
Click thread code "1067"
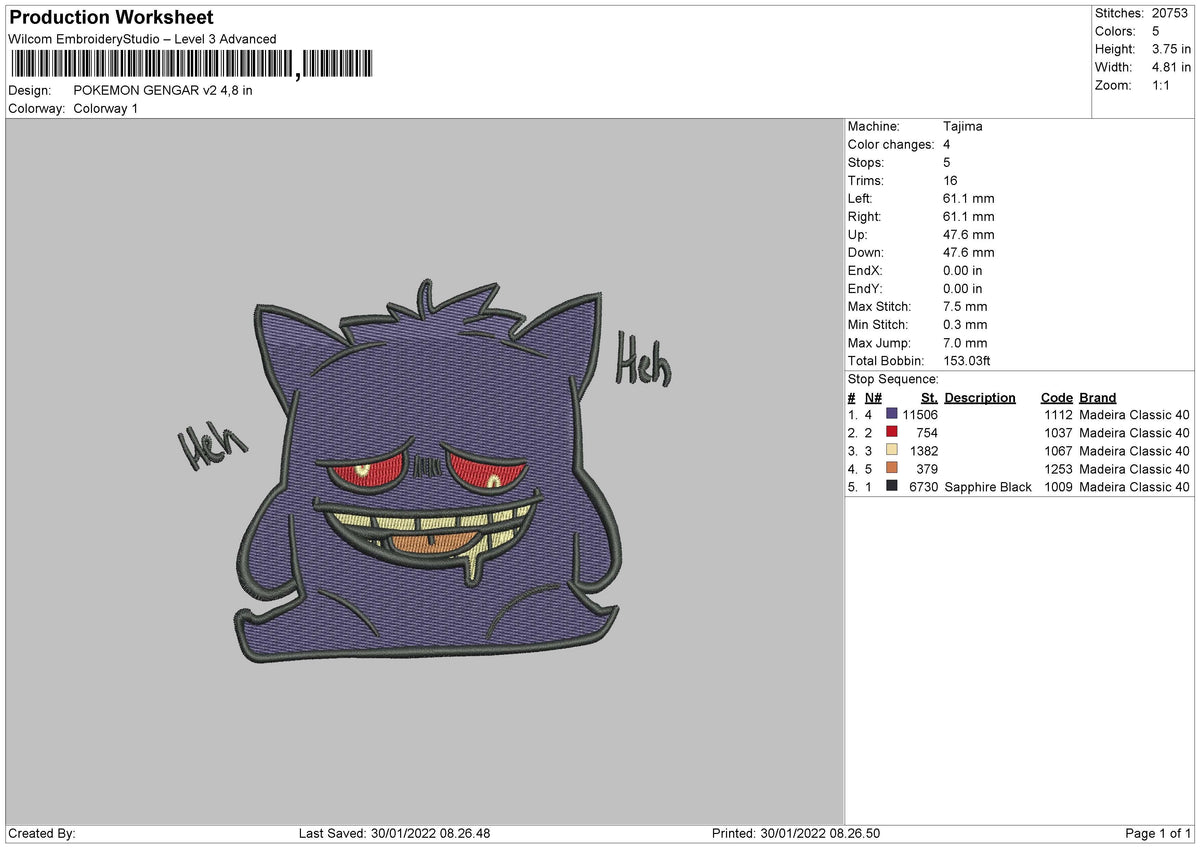pos(1059,451)
